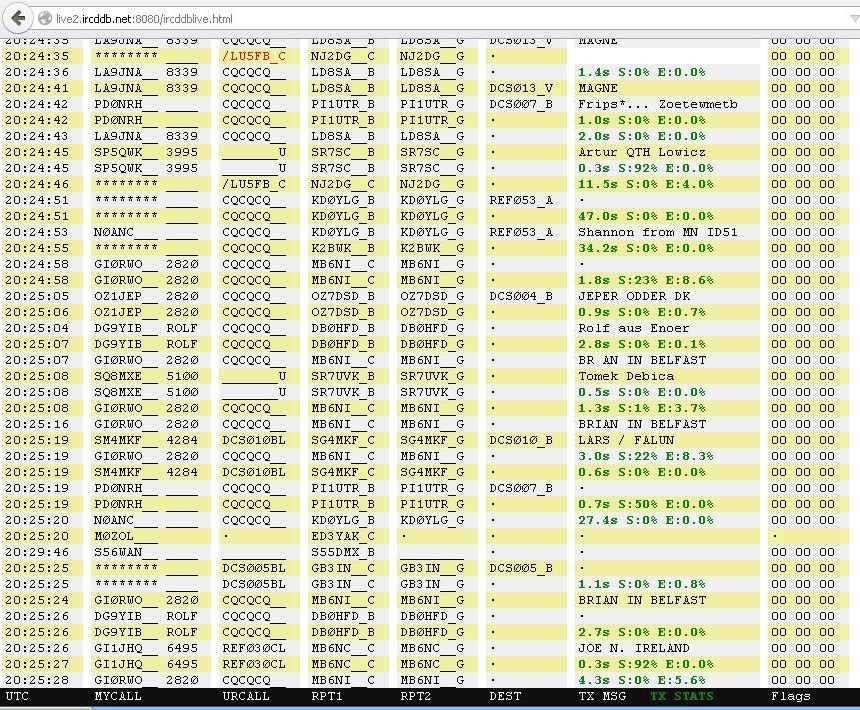This screenshot has width=860, height=710.
Task: Click the 'JOE N. IRELAND' message
Action: 633,648
